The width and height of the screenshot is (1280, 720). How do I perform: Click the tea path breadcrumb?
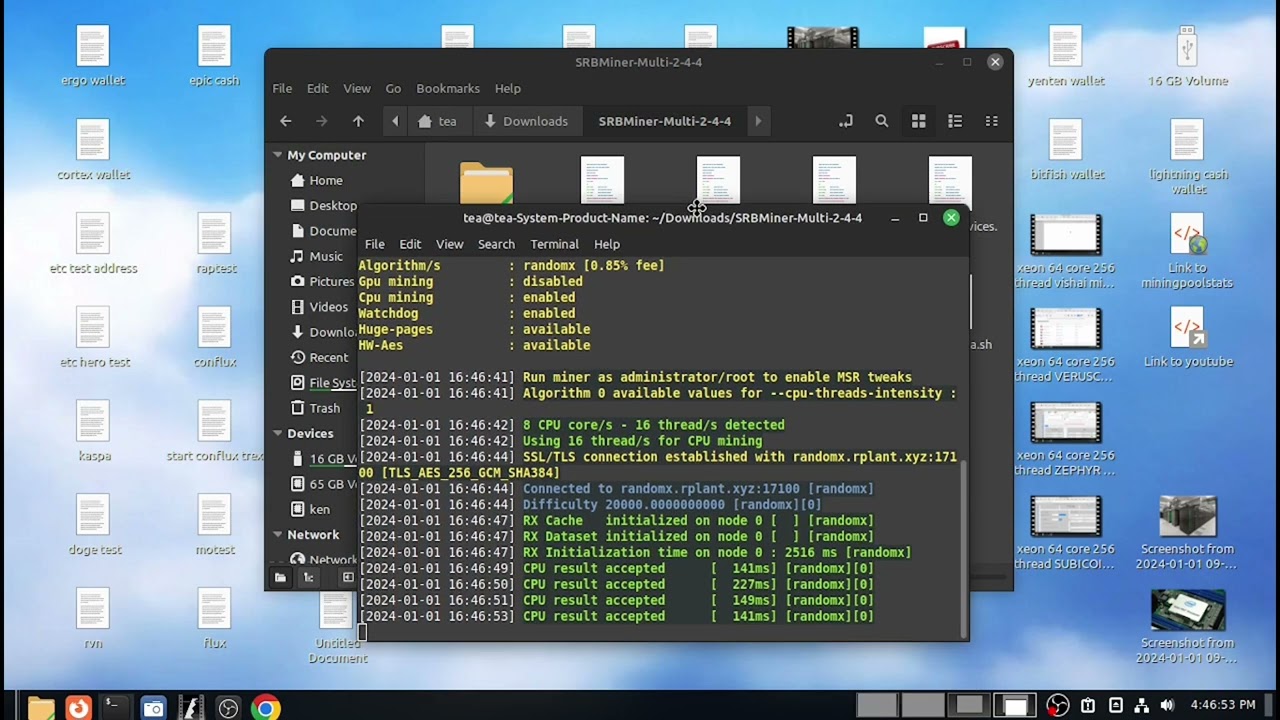coord(438,121)
